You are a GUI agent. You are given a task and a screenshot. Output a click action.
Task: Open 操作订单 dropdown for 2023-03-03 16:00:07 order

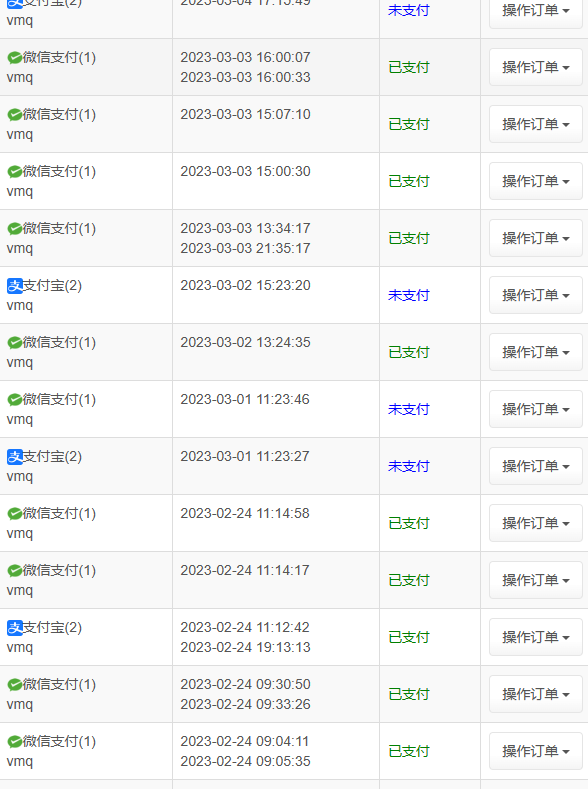pos(536,67)
